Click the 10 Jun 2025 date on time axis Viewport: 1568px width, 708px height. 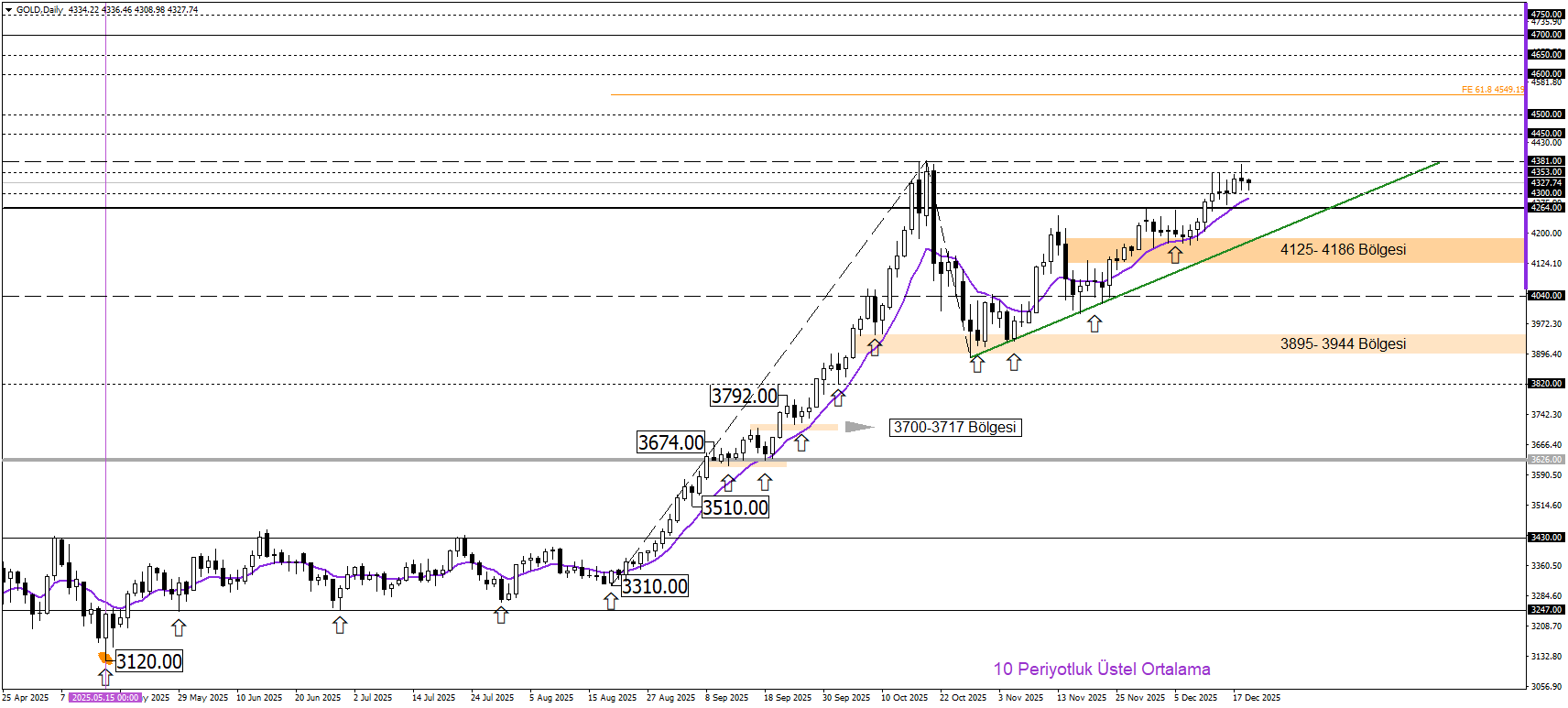(x=259, y=698)
